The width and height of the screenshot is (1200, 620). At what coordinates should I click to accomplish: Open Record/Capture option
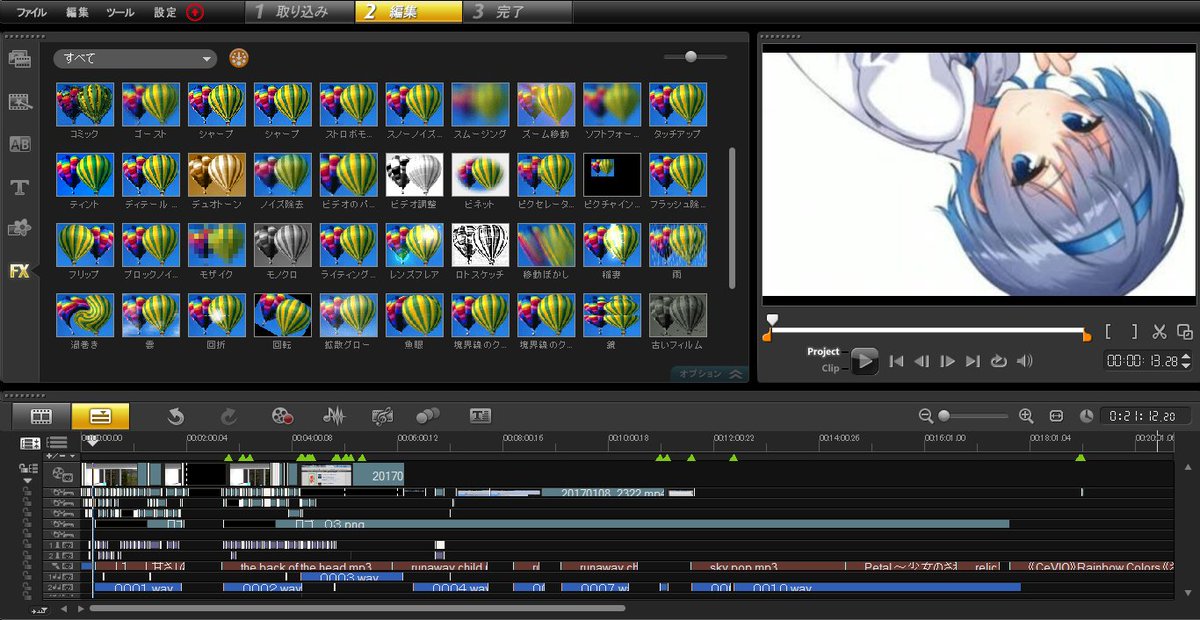(x=282, y=416)
